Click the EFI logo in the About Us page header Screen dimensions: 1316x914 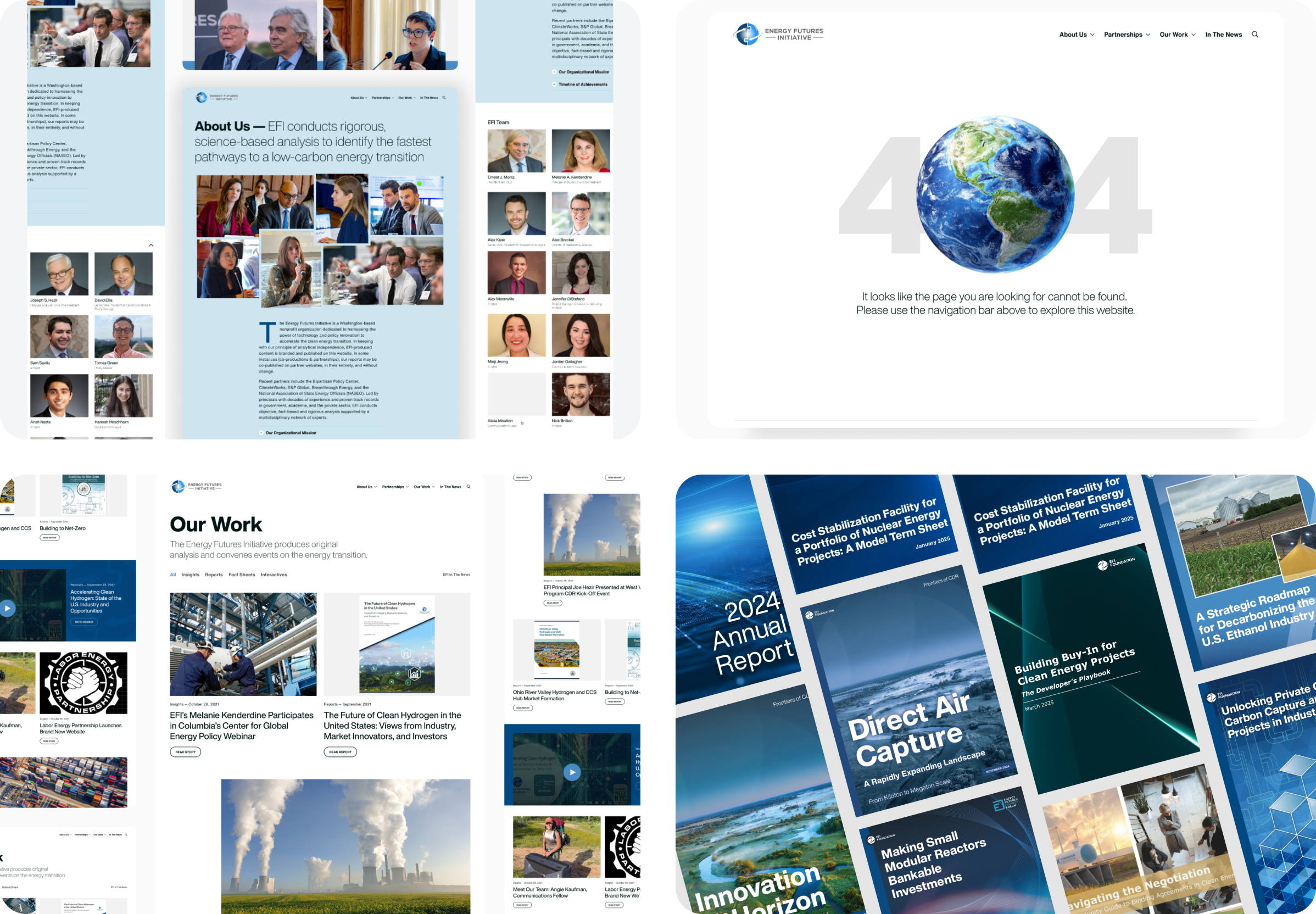coord(216,97)
